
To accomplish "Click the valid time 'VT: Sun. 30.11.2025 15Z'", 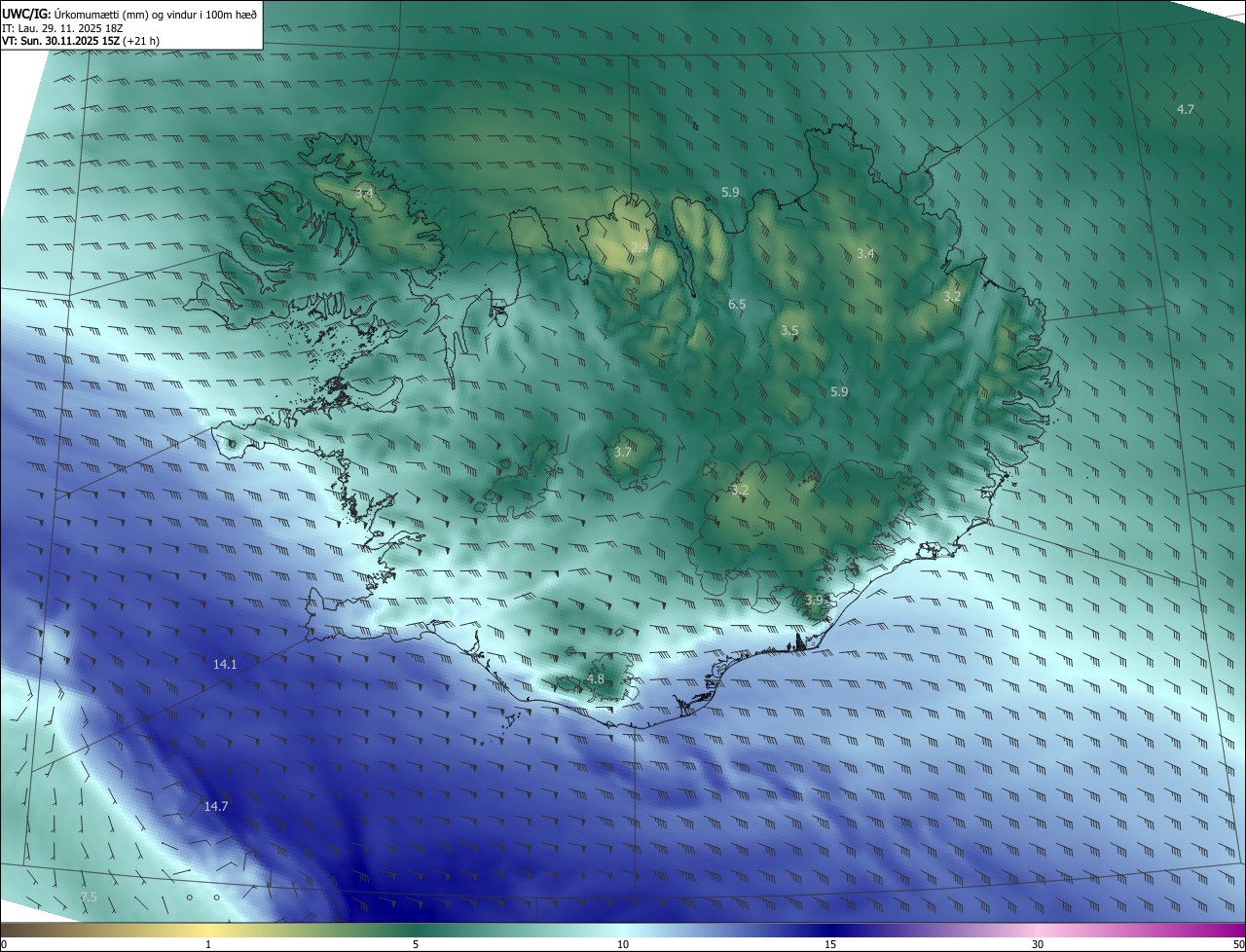I will pos(61,41).
